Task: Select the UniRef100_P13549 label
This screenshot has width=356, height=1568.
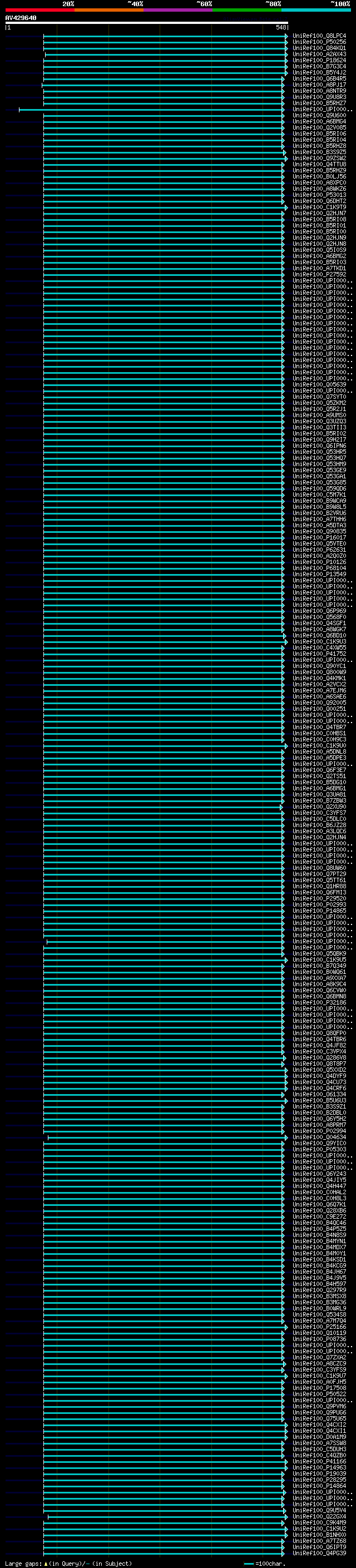Action: [x=319, y=574]
